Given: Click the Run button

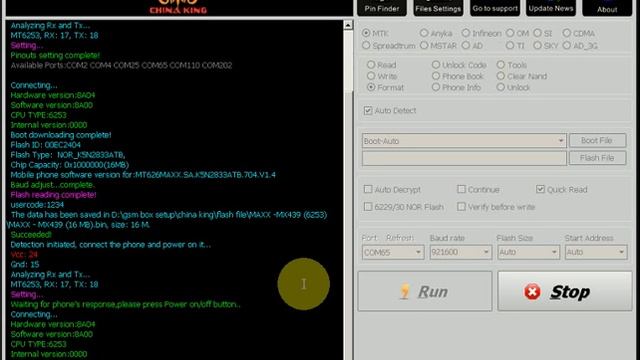Looking at the screenshot, I should (425, 291).
